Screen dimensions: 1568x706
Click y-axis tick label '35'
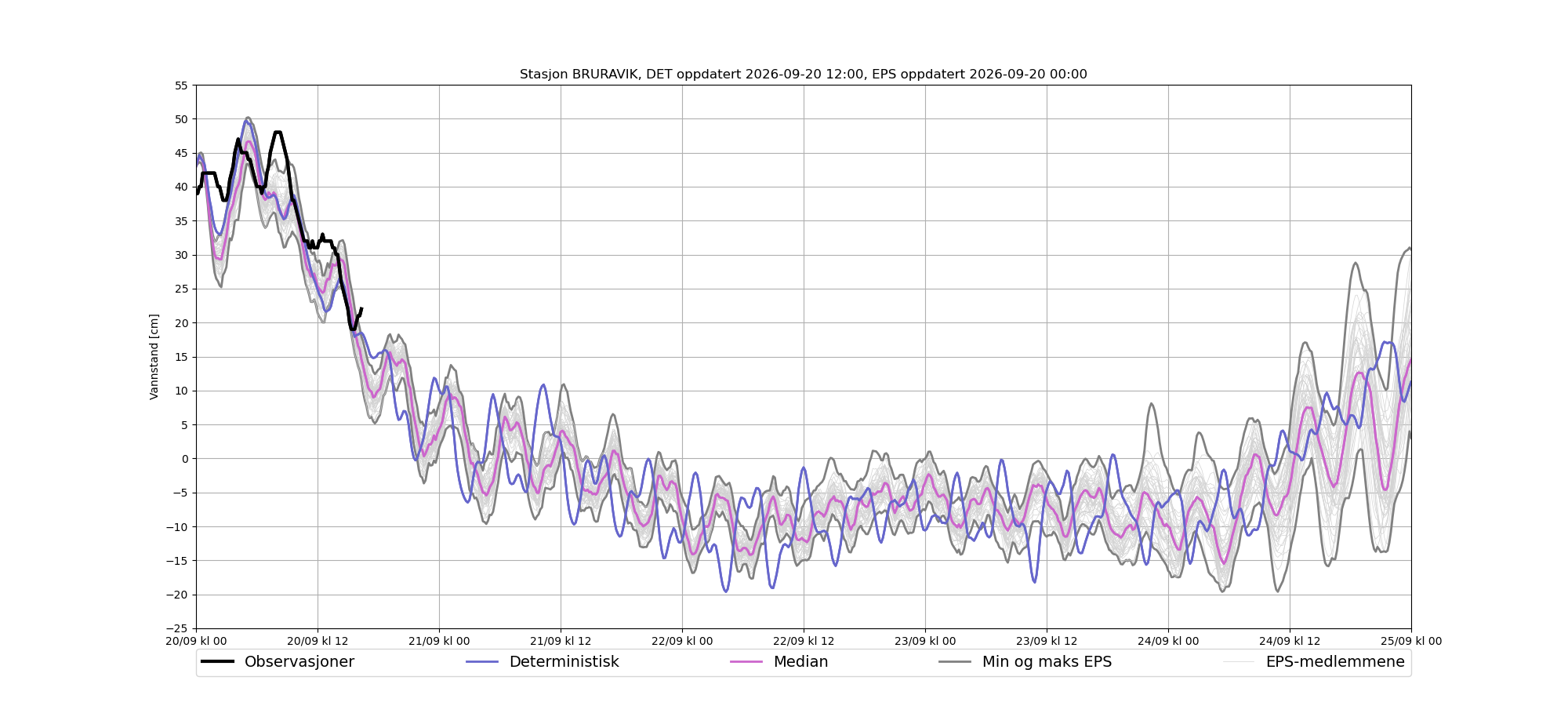point(181,221)
